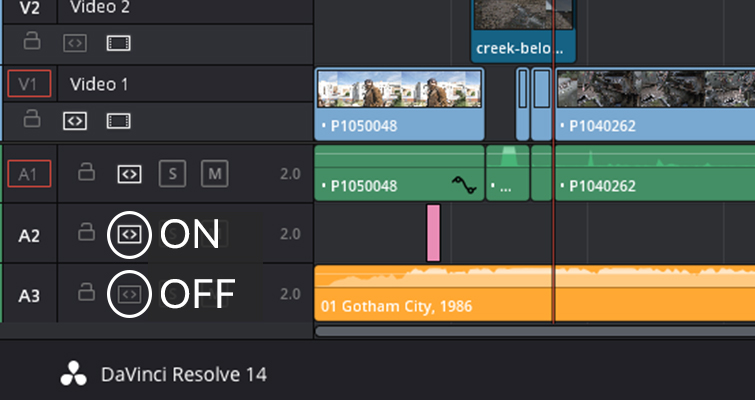Click the P1040262 video clip on V1

[650, 105]
